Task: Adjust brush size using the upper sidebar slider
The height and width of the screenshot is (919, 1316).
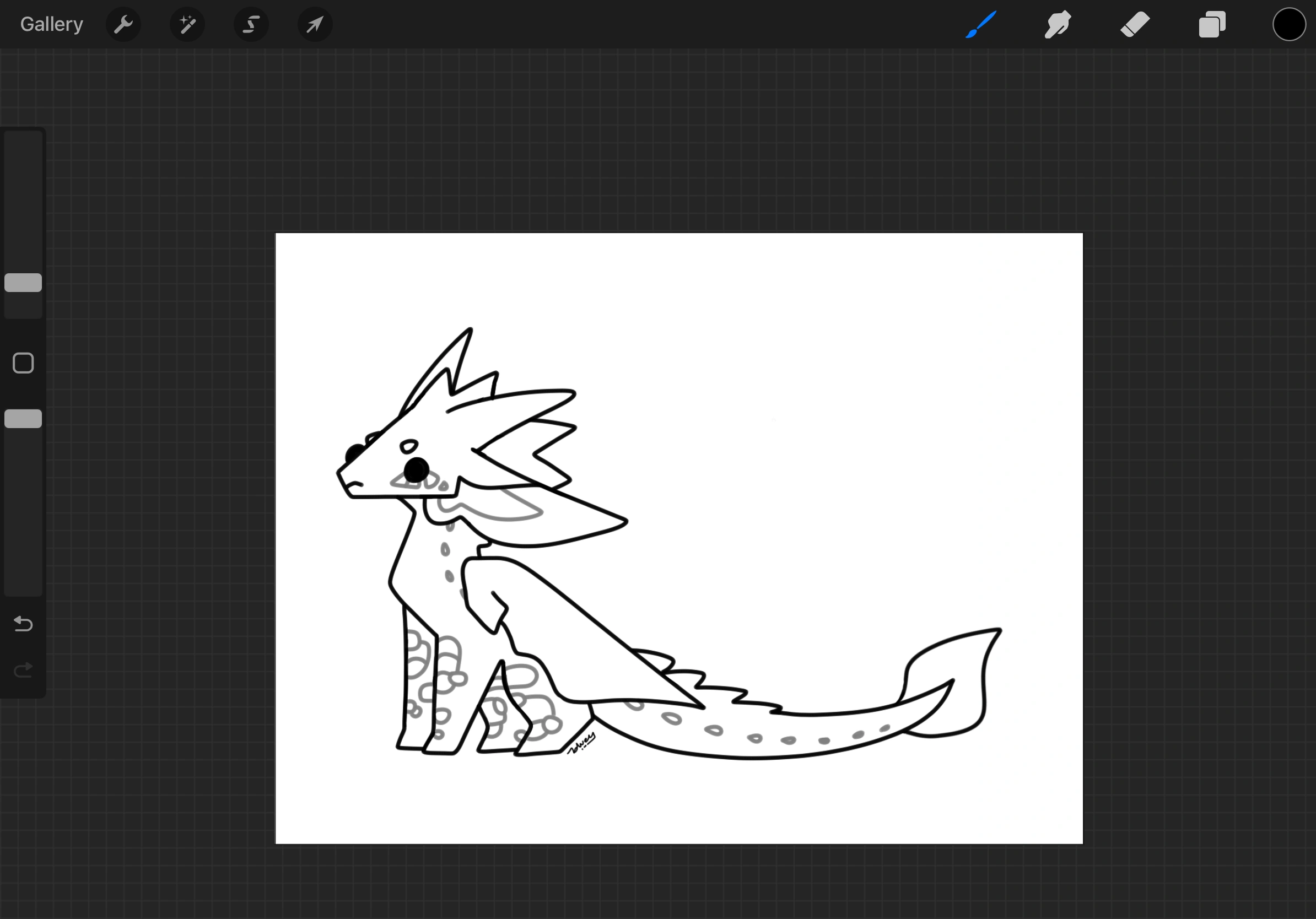Action: 23,282
